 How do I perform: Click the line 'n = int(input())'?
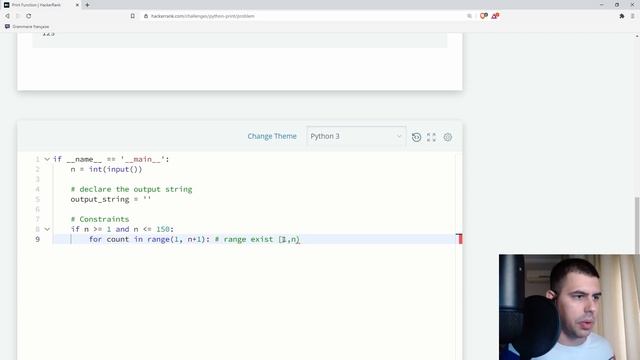click(106, 169)
